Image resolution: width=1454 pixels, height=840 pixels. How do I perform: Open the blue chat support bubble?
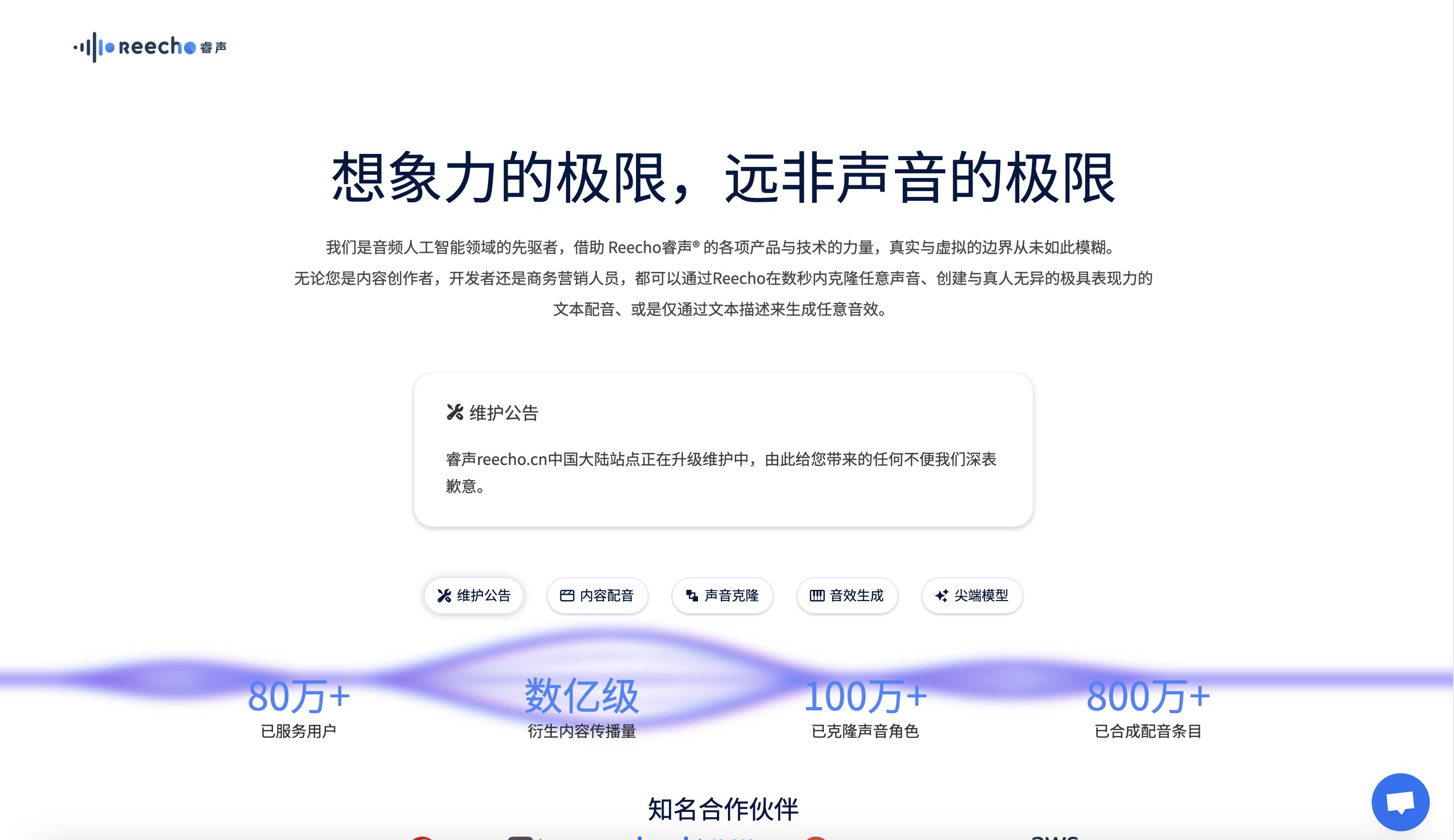click(1400, 802)
